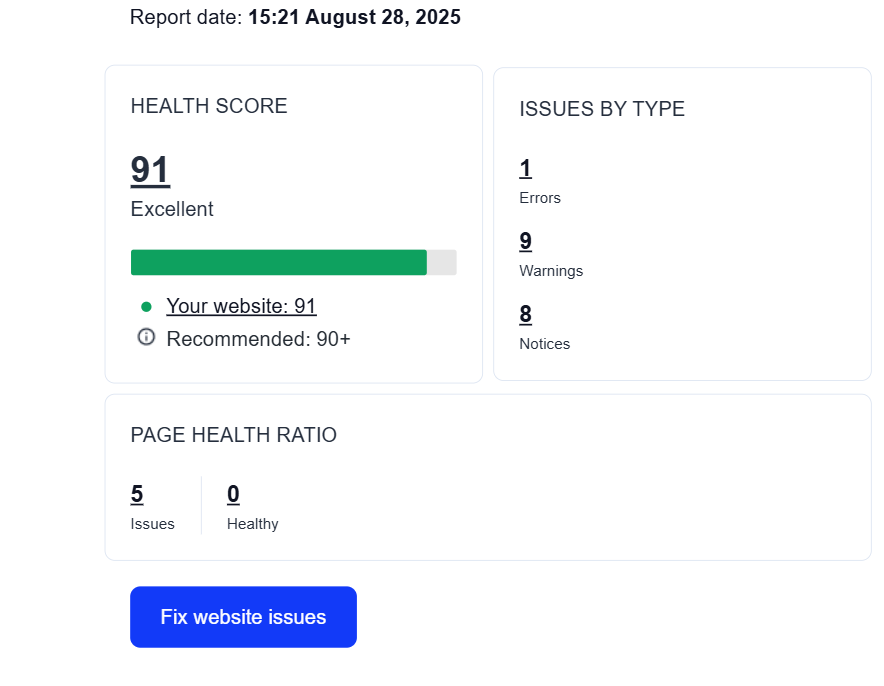The width and height of the screenshot is (884, 686).
Task: Click the green dot before Your website
Action: [146, 307]
